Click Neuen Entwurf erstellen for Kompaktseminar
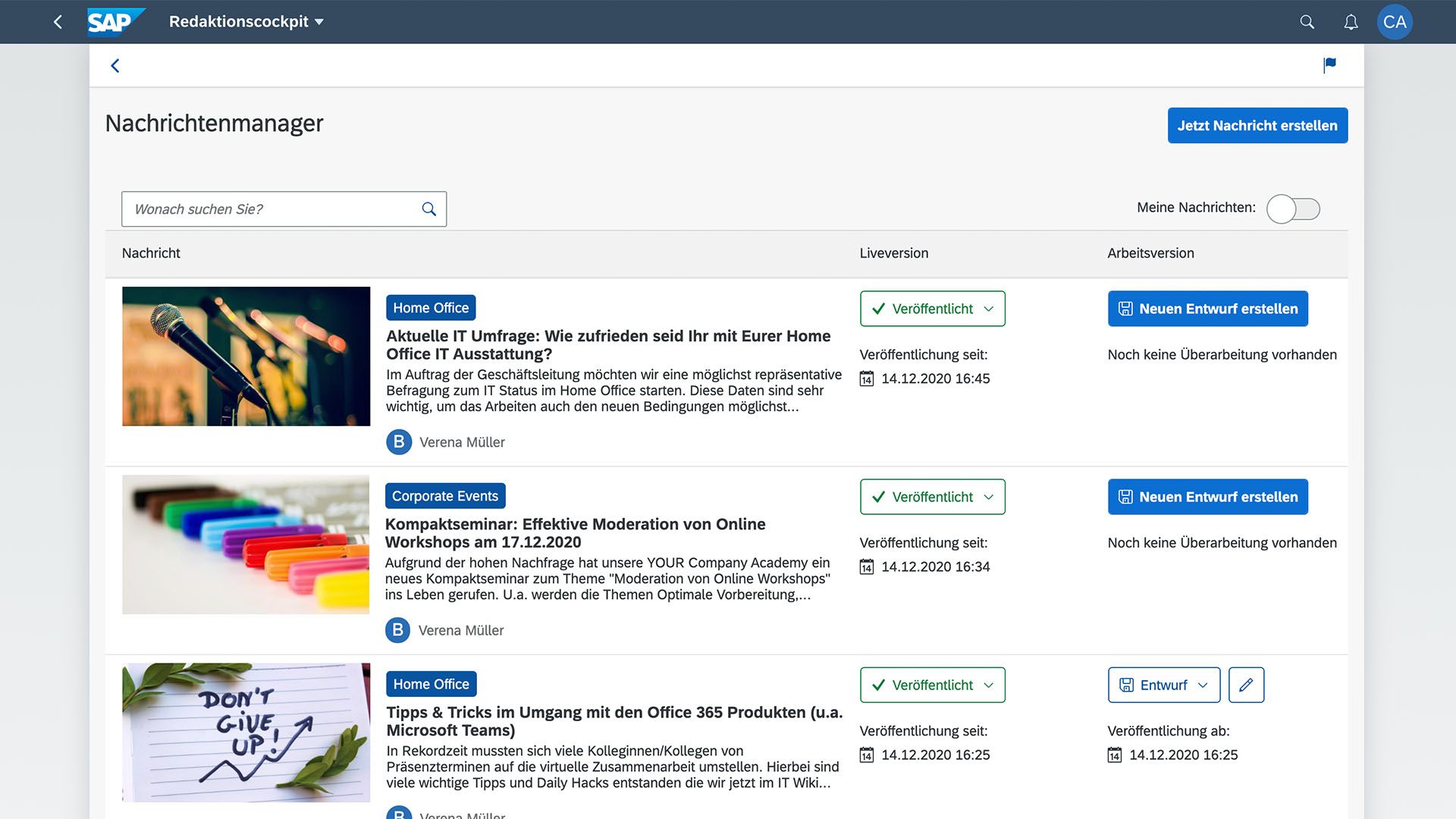Image resolution: width=1456 pixels, height=819 pixels. [1207, 497]
